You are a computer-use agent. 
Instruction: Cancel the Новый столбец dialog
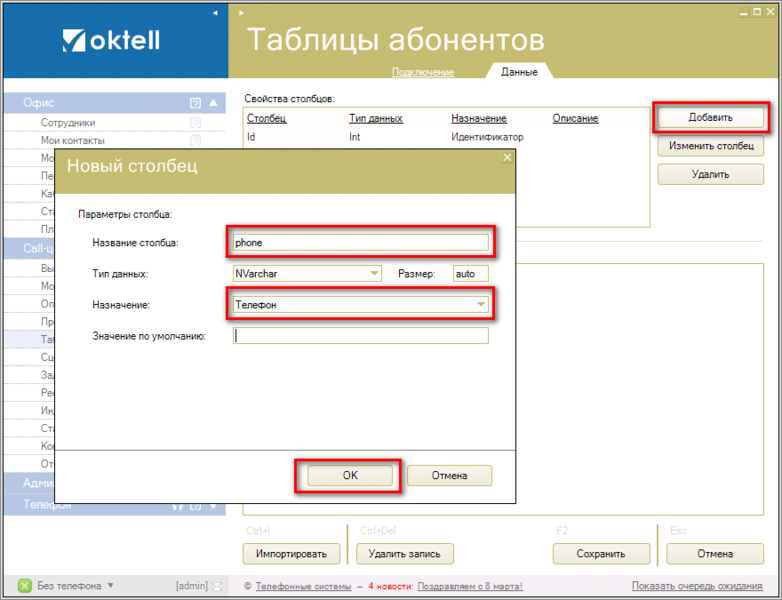(449, 475)
